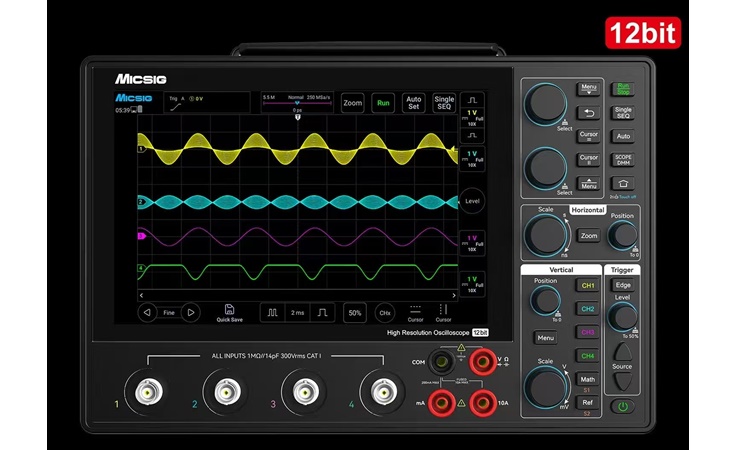Push the lower Select knob
This screenshot has height=450, width=735.
tap(545, 168)
